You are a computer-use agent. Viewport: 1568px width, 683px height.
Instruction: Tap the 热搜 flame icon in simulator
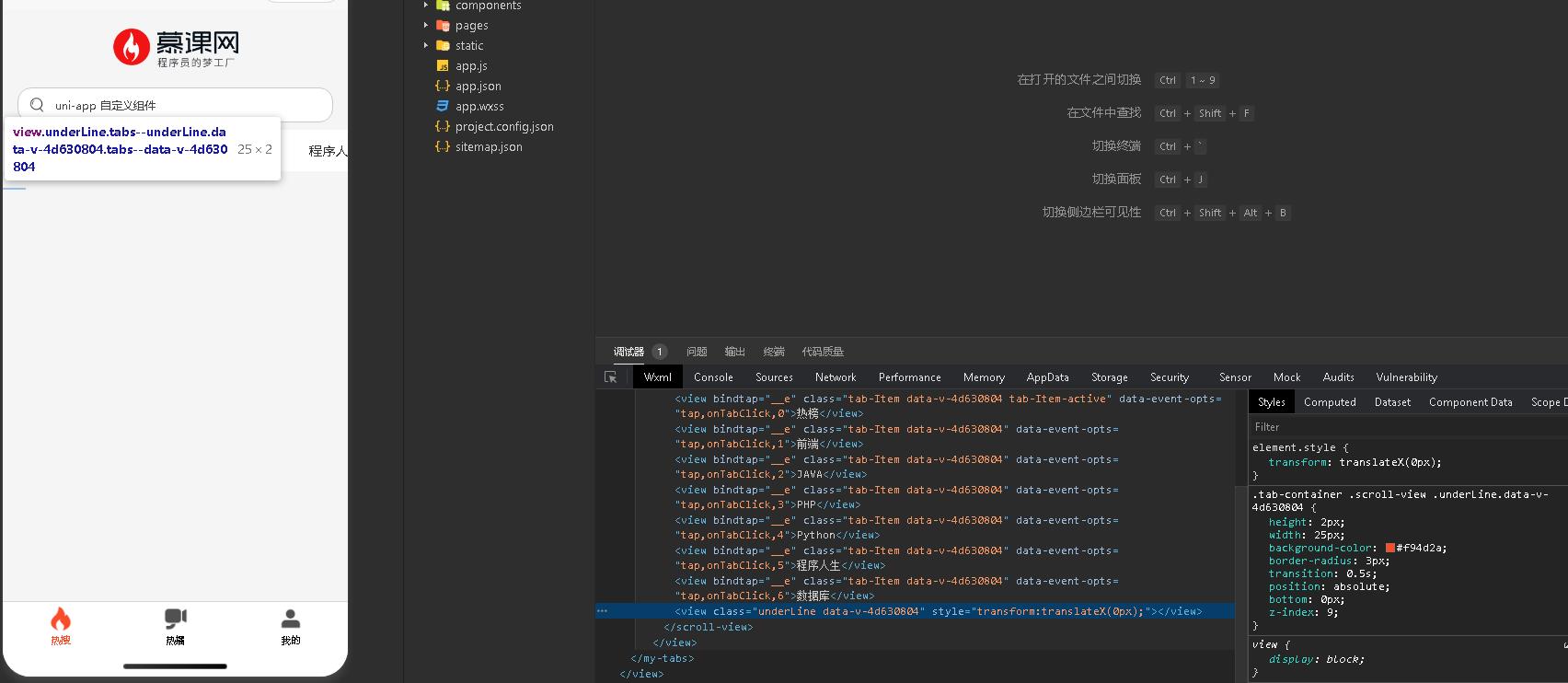point(61,619)
